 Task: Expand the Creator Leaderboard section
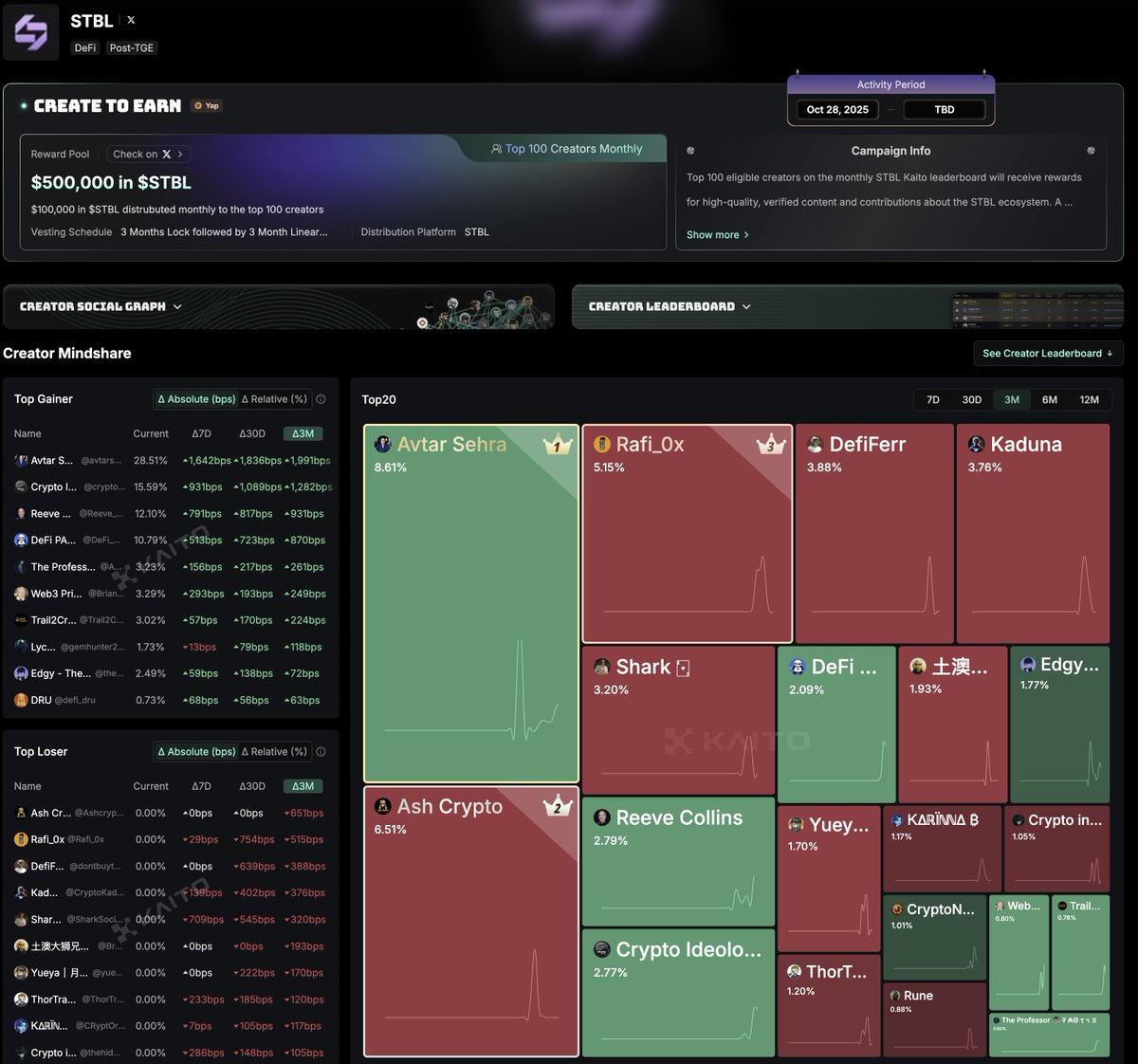(x=848, y=307)
